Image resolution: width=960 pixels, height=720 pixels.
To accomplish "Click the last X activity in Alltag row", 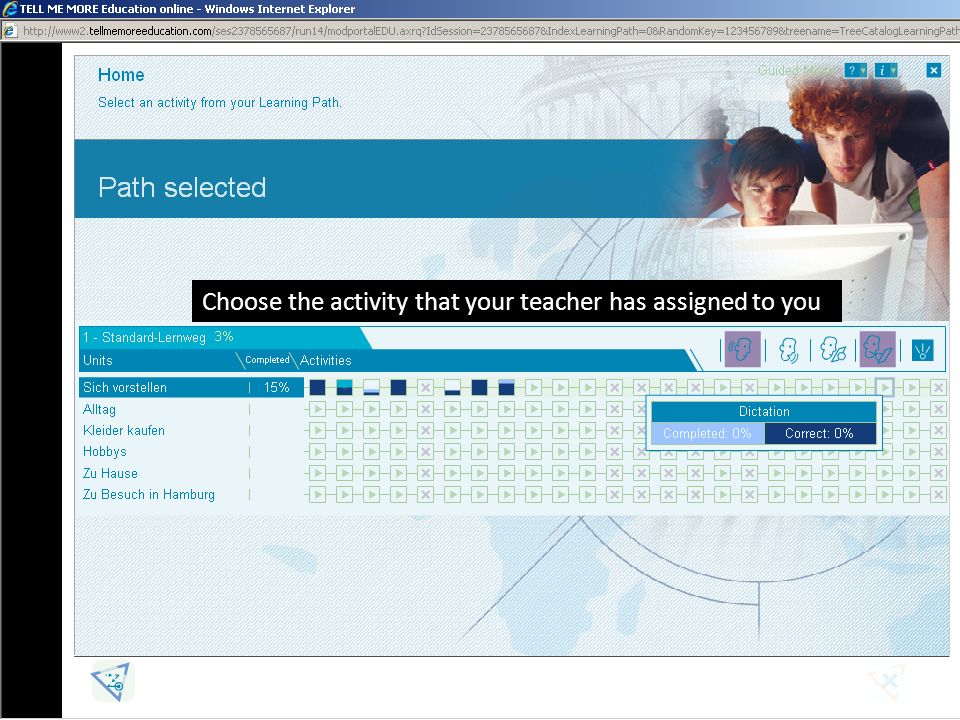I will [938, 409].
